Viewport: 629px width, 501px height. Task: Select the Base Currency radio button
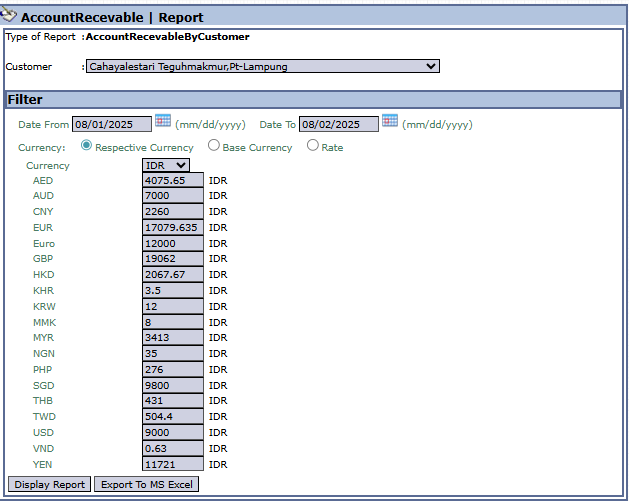click(x=214, y=146)
